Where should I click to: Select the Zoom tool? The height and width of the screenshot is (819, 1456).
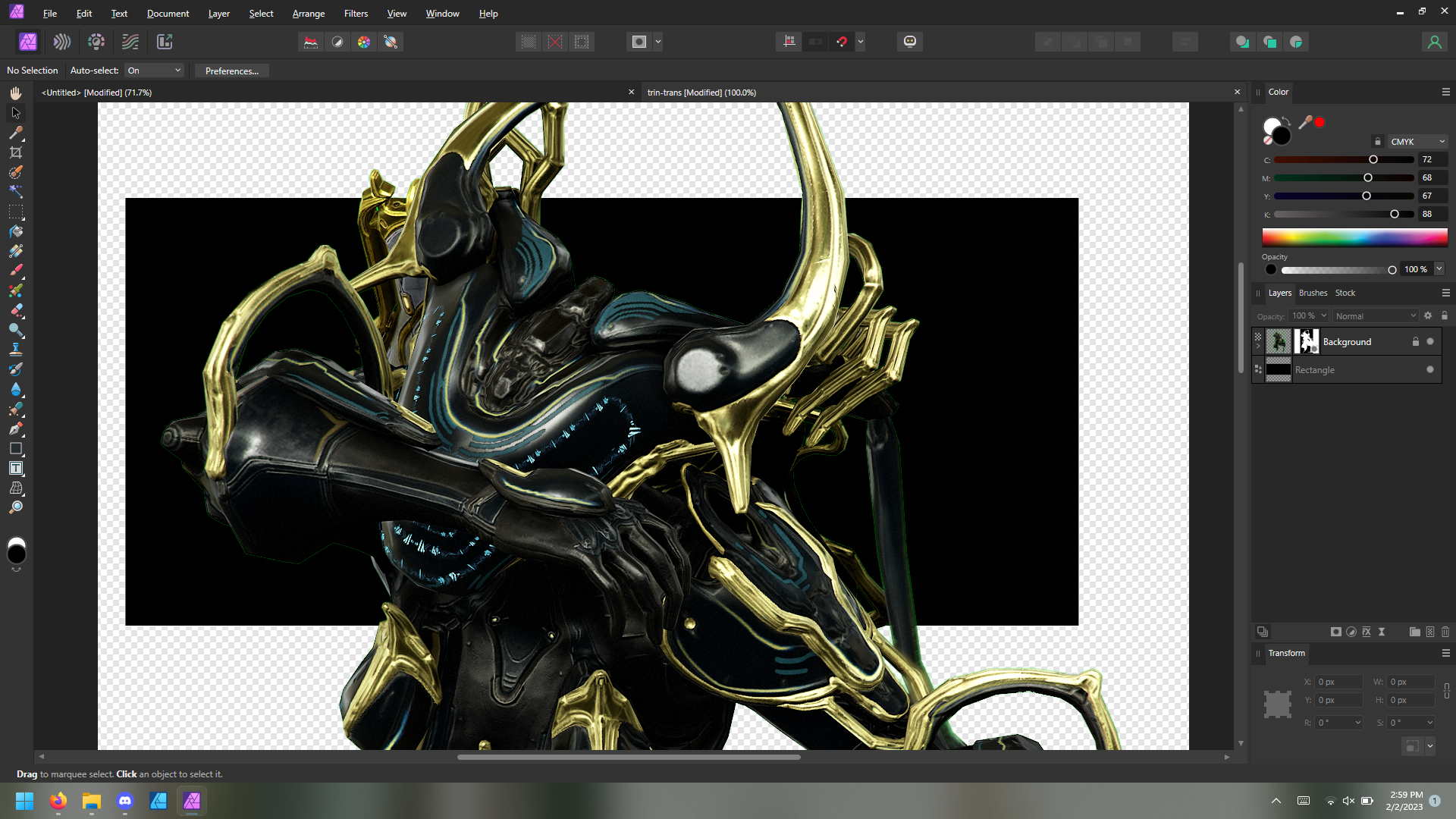(16, 507)
